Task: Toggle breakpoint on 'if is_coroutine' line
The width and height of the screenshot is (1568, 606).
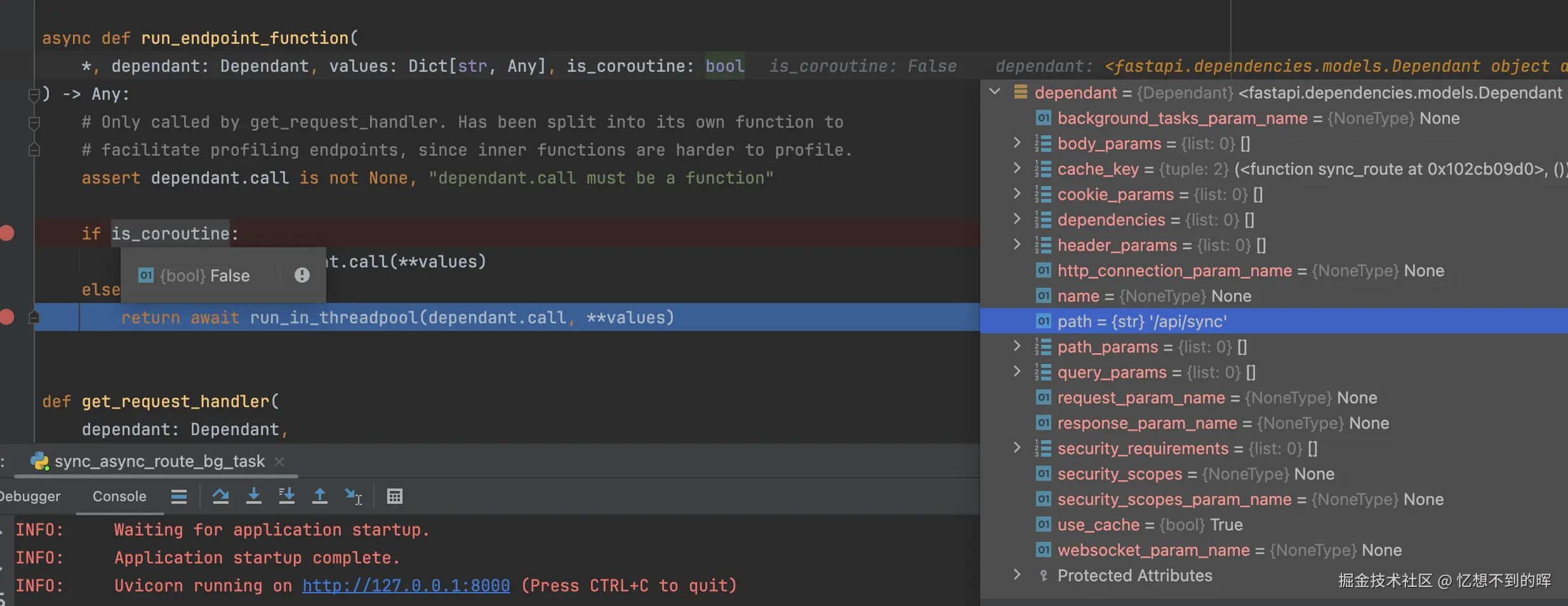Action: click(8, 233)
